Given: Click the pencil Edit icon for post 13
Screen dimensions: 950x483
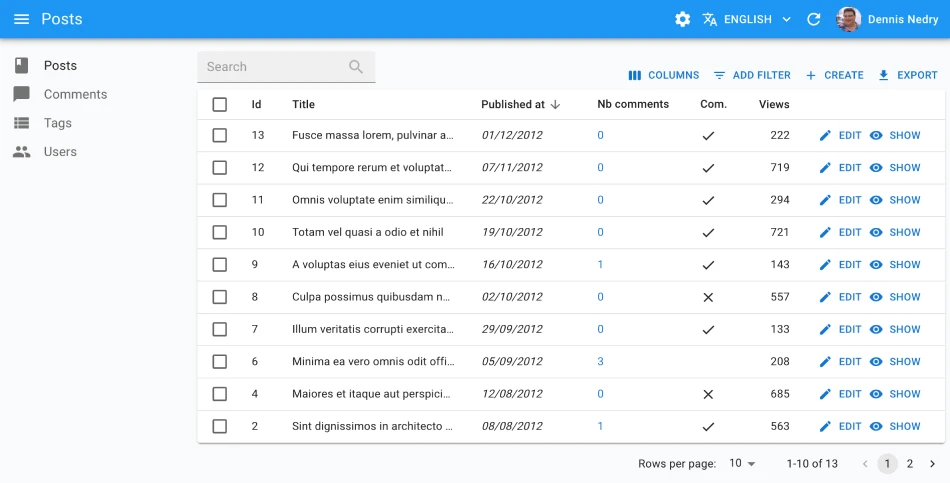Looking at the screenshot, I should (825, 135).
